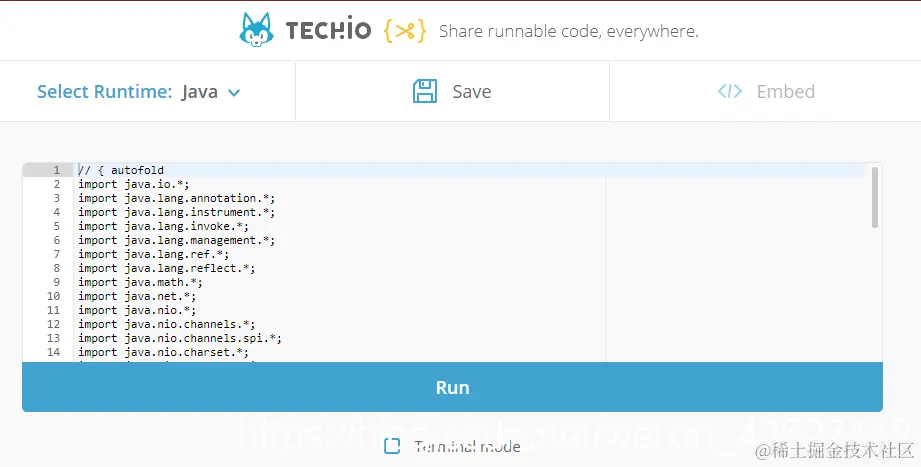Click the embed code brackets icon

click(x=730, y=92)
